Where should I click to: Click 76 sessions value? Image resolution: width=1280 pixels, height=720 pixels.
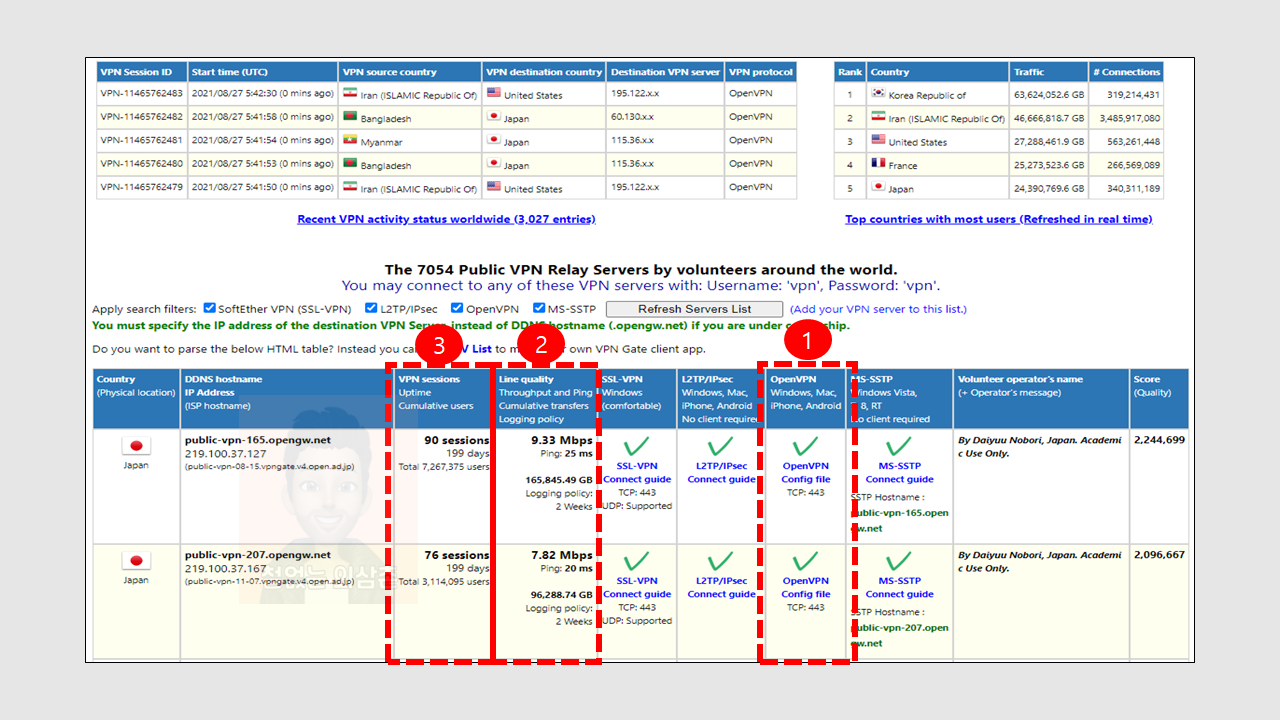tap(457, 555)
